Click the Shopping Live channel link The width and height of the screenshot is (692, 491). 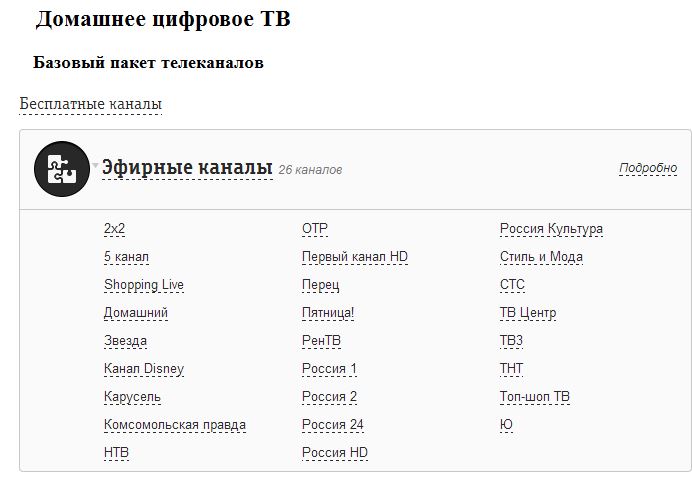[x=144, y=285]
